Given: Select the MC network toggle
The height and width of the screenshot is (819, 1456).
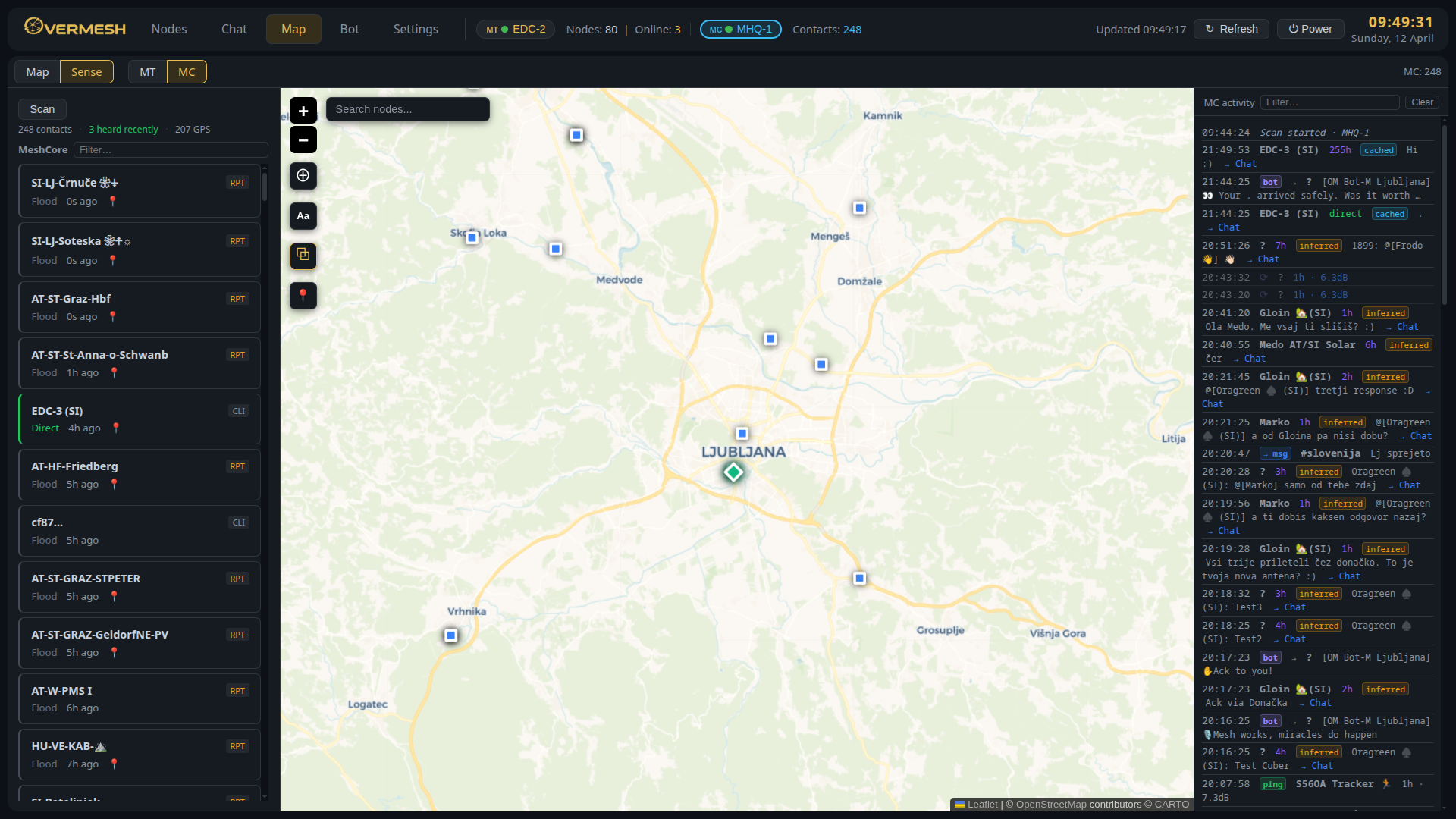Looking at the screenshot, I should point(187,72).
